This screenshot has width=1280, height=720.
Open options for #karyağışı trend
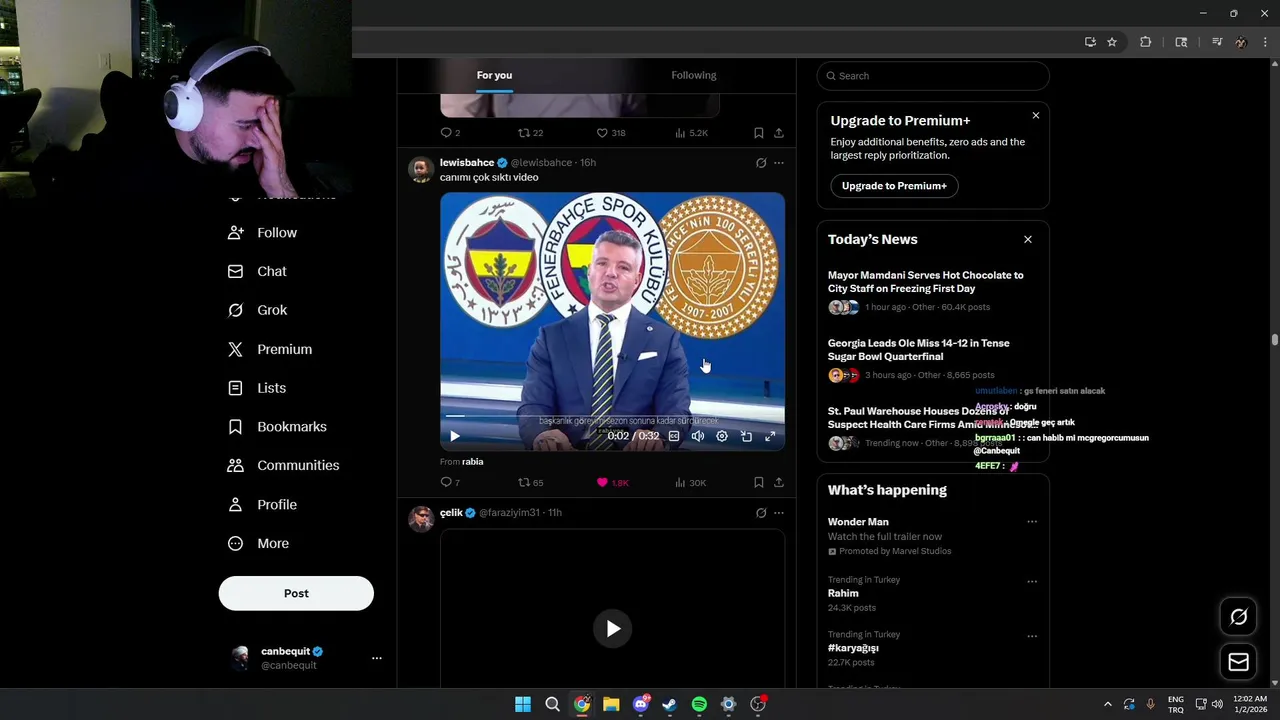pos(1032,636)
